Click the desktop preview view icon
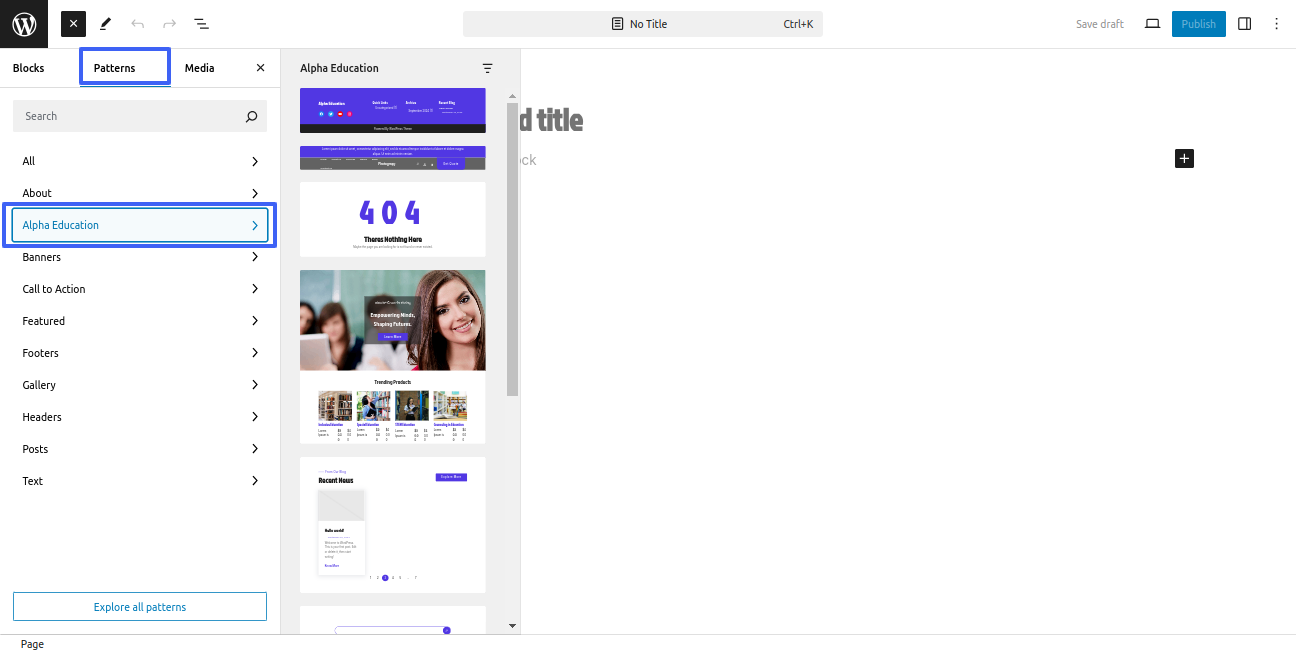Screen dimensions: 1296x654 (1152, 24)
